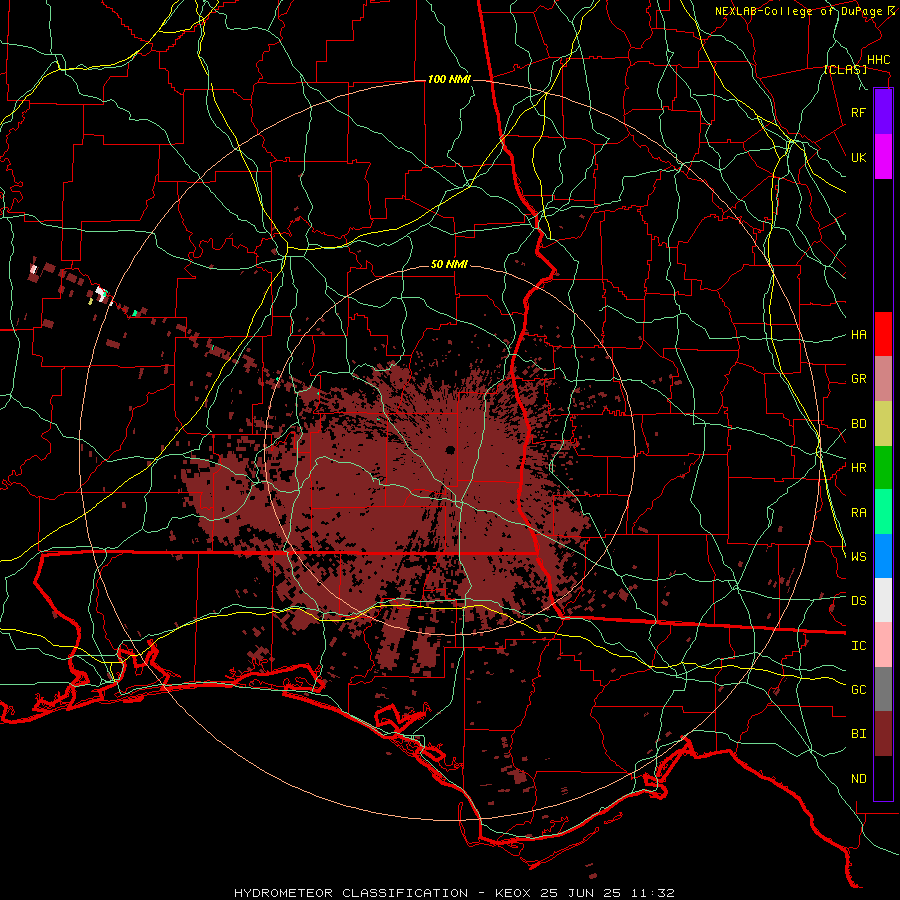This screenshot has width=900, height=900.
Task: Click the IC pink legend swatch
Action: coord(883,645)
